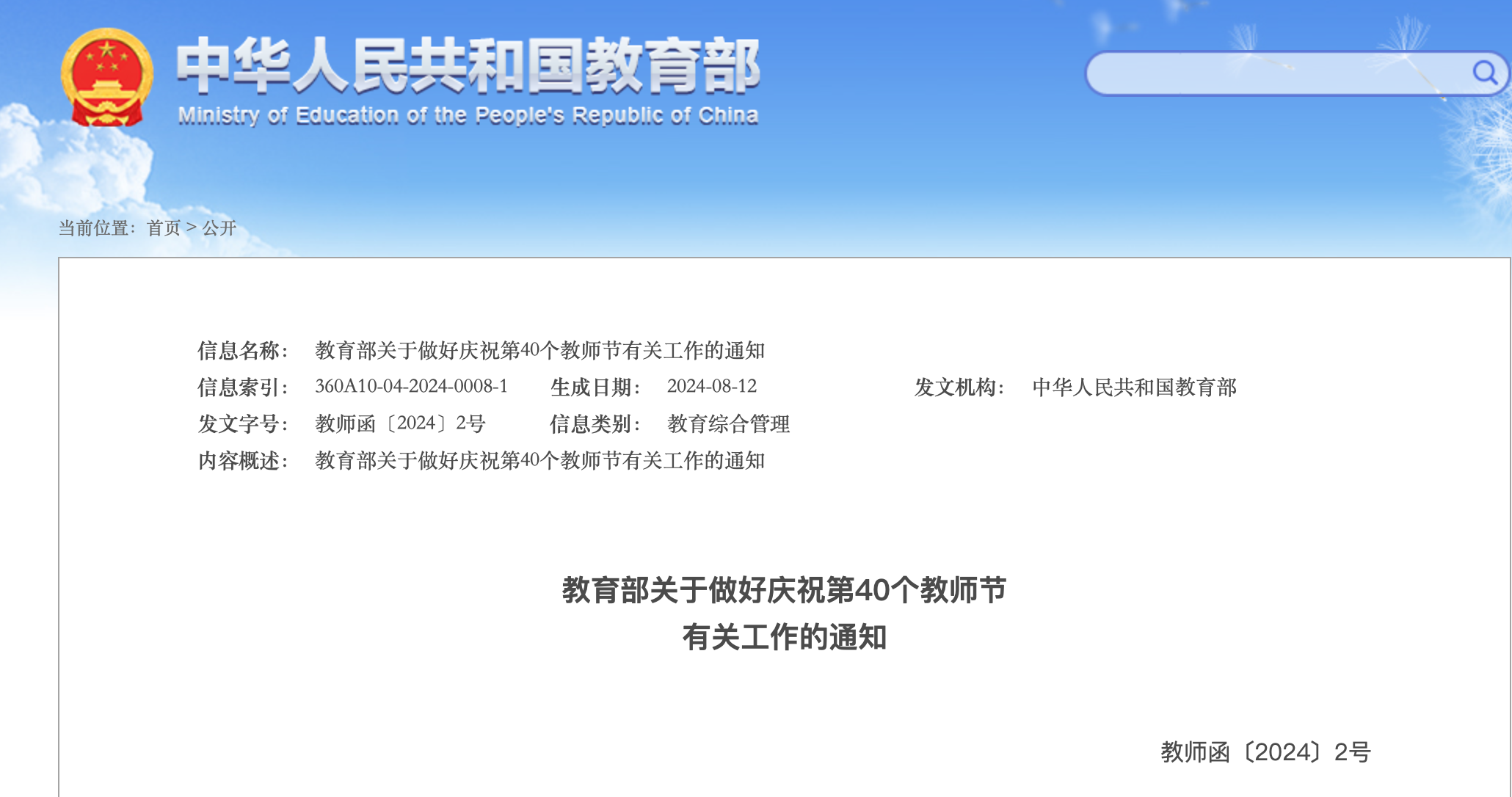
Task: Click the 信息名称 notice title text
Action: pyautogui.click(x=539, y=350)
